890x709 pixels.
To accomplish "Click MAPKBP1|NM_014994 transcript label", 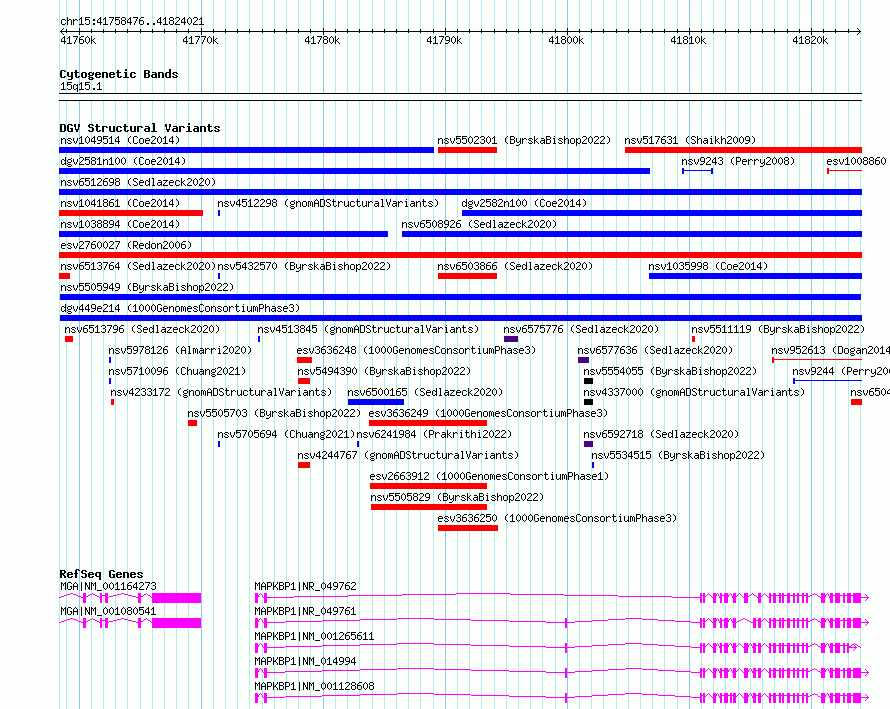I will (x=305, y=661).
